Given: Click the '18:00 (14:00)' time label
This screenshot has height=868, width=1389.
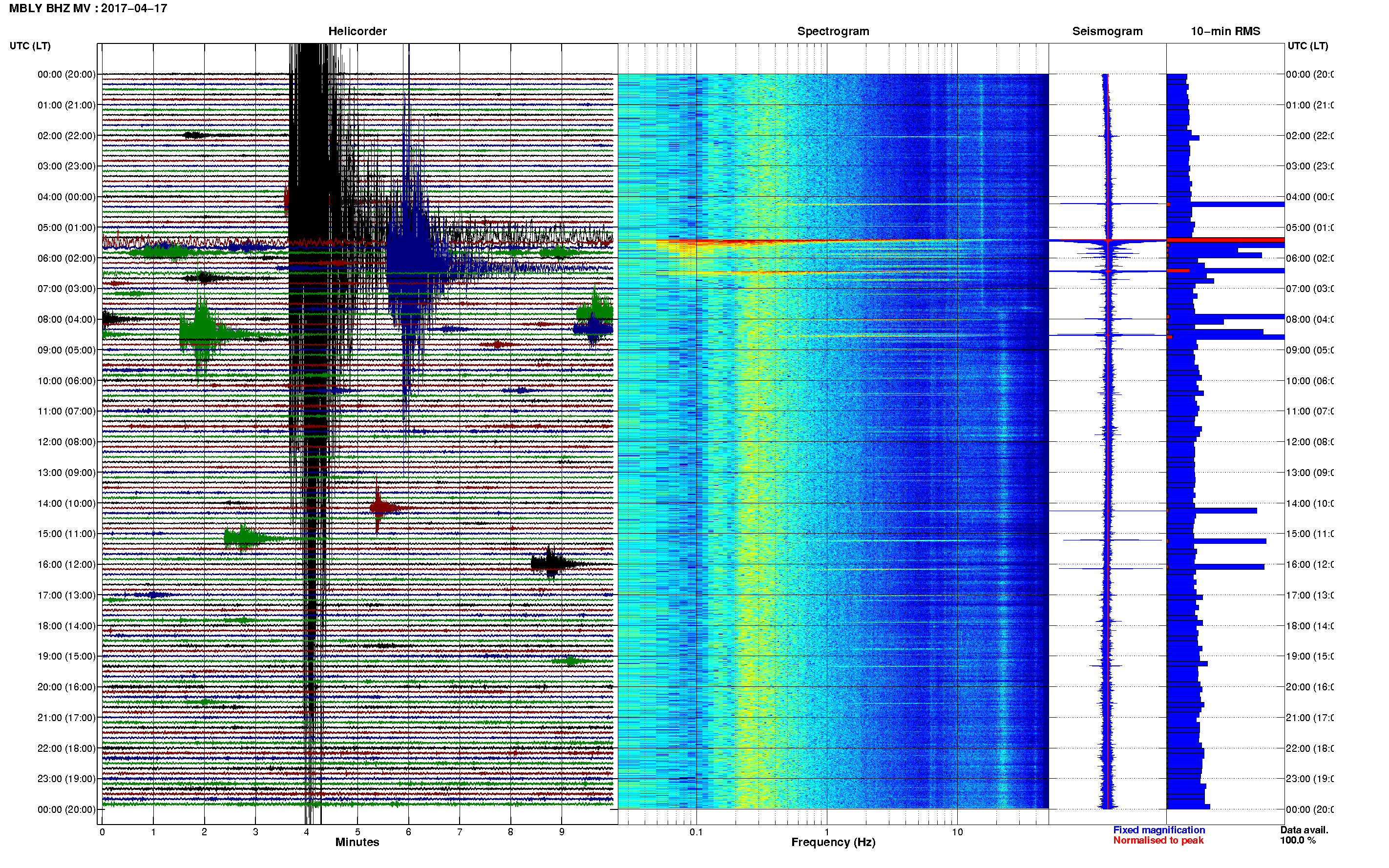Looking at the screenshot, I should 66,626.
